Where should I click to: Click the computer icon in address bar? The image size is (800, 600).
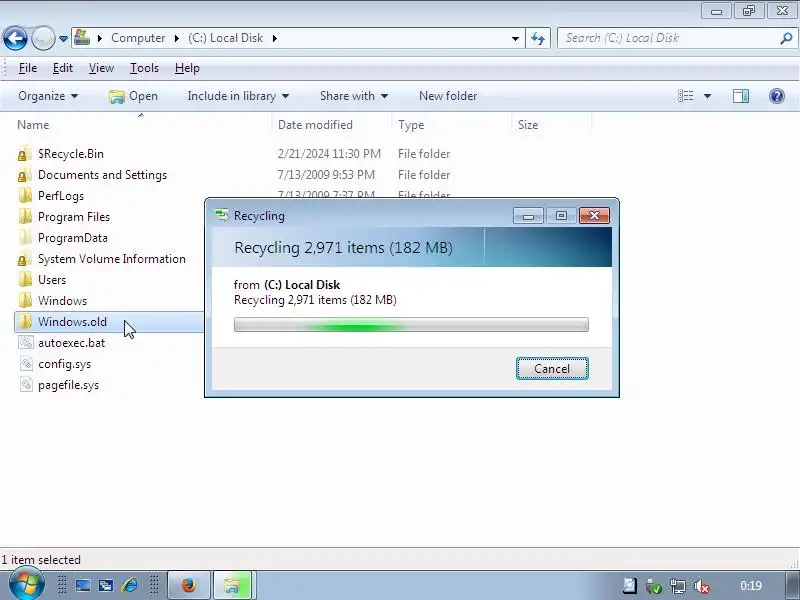82,38
